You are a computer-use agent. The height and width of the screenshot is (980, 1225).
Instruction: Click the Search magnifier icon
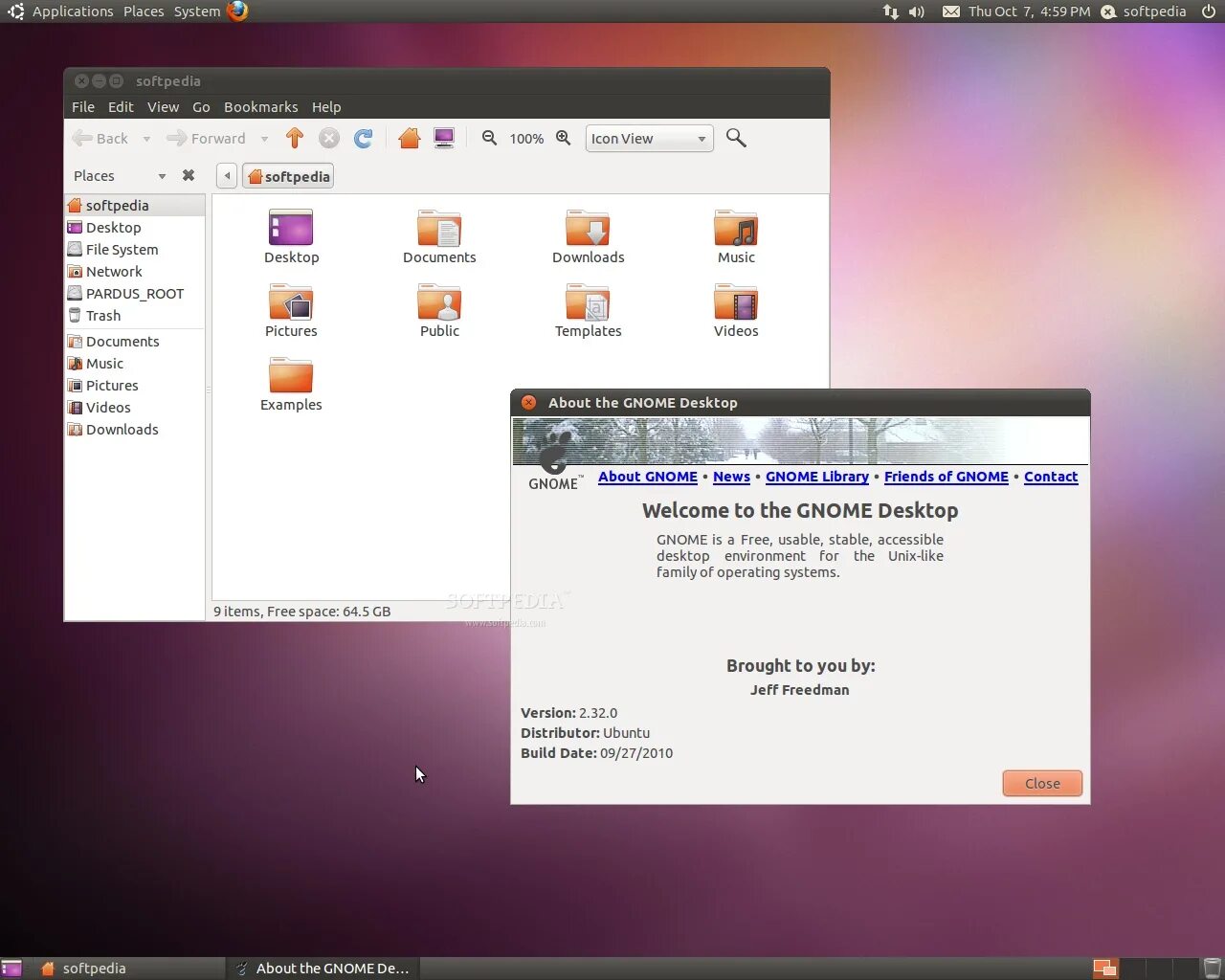[x=736, y=138]
